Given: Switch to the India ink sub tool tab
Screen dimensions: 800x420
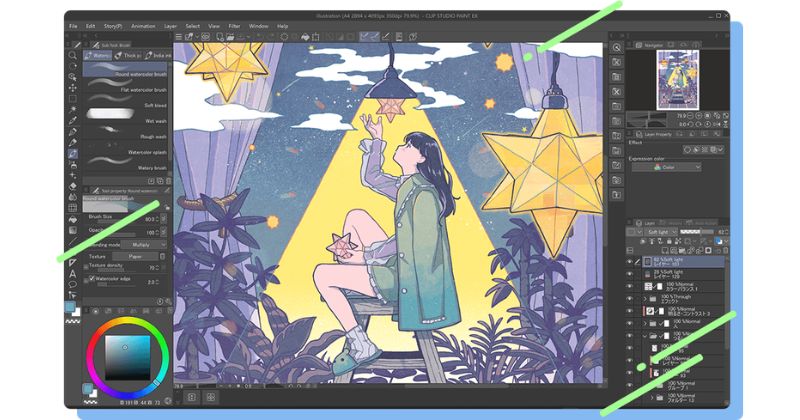Looking at the screenshot, I should [x=157, y=55].
